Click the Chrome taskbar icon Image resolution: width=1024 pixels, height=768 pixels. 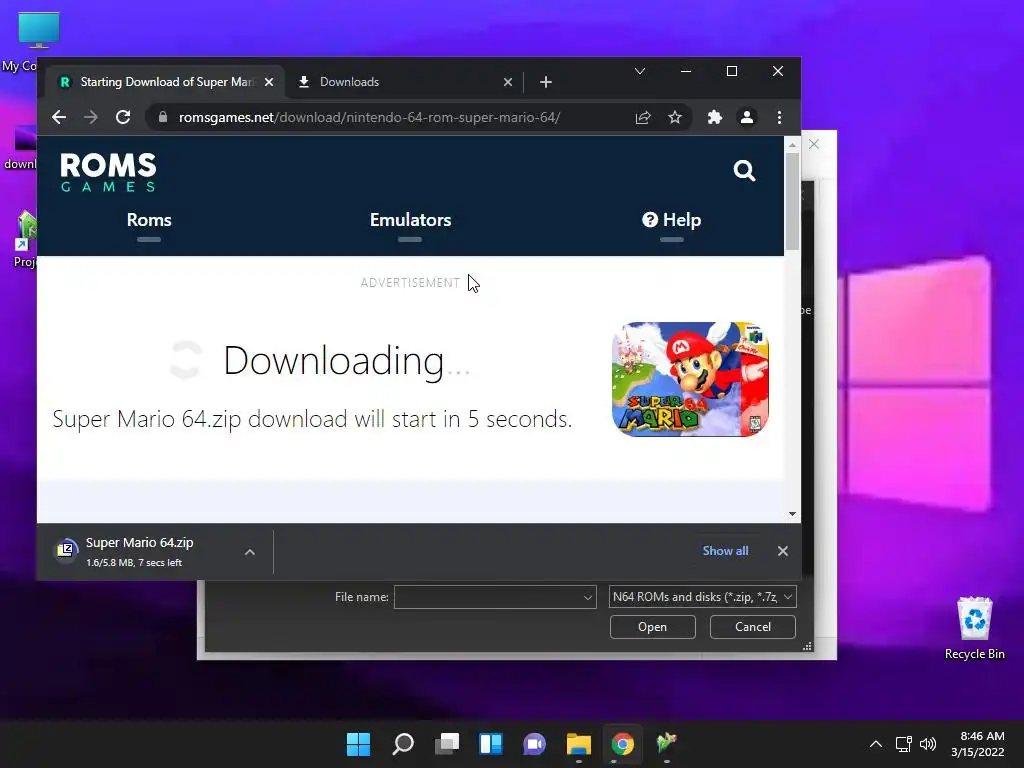(622, 744)
